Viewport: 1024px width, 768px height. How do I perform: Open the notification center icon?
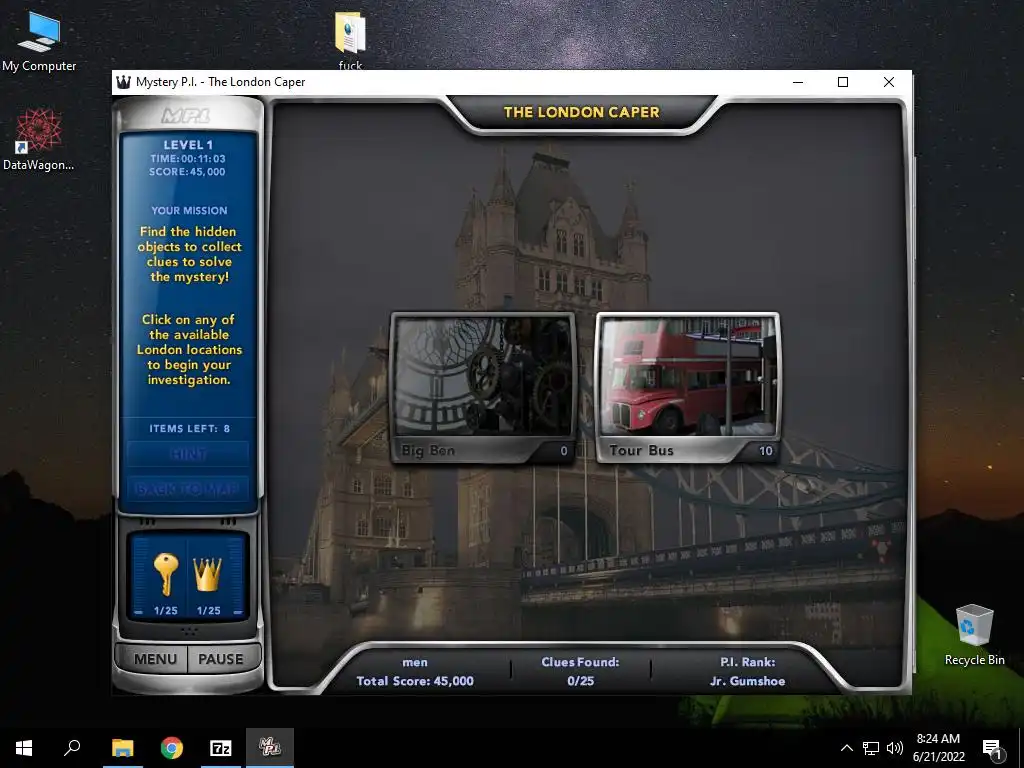click(992, 748)
